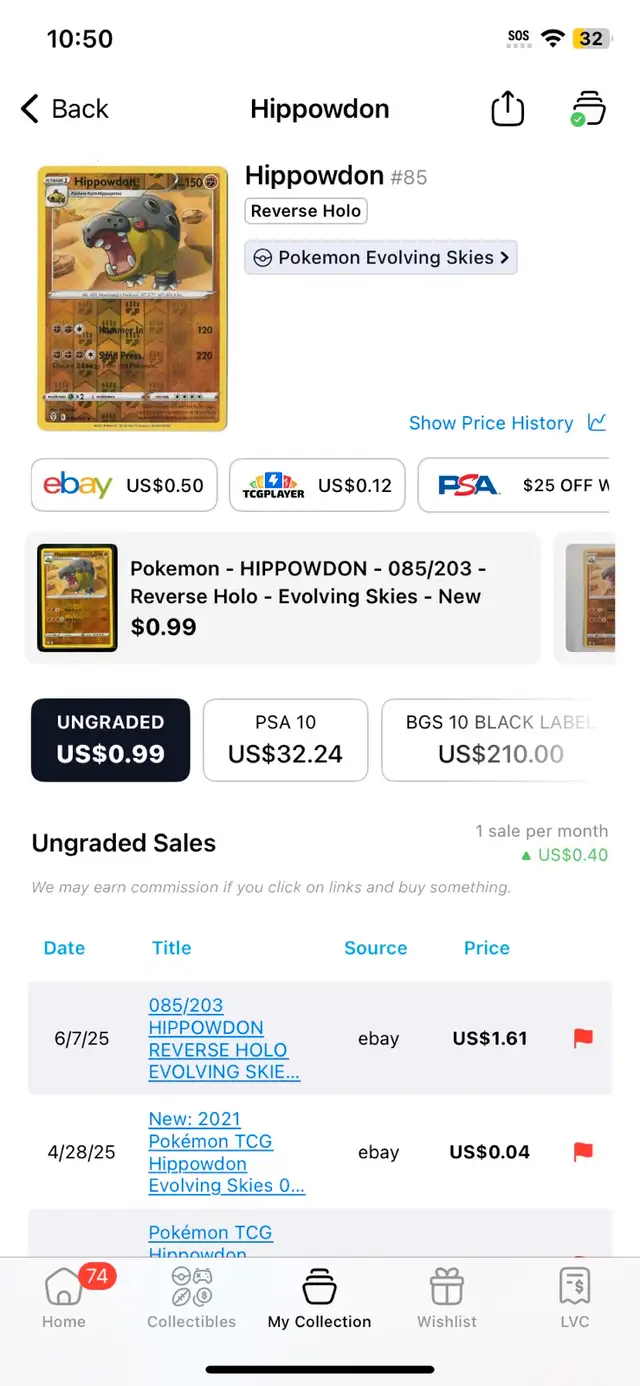This screenshot has width=640, height=1386.
Task: Open the eBay US$0.50 price button
Action: pos(124,485)
